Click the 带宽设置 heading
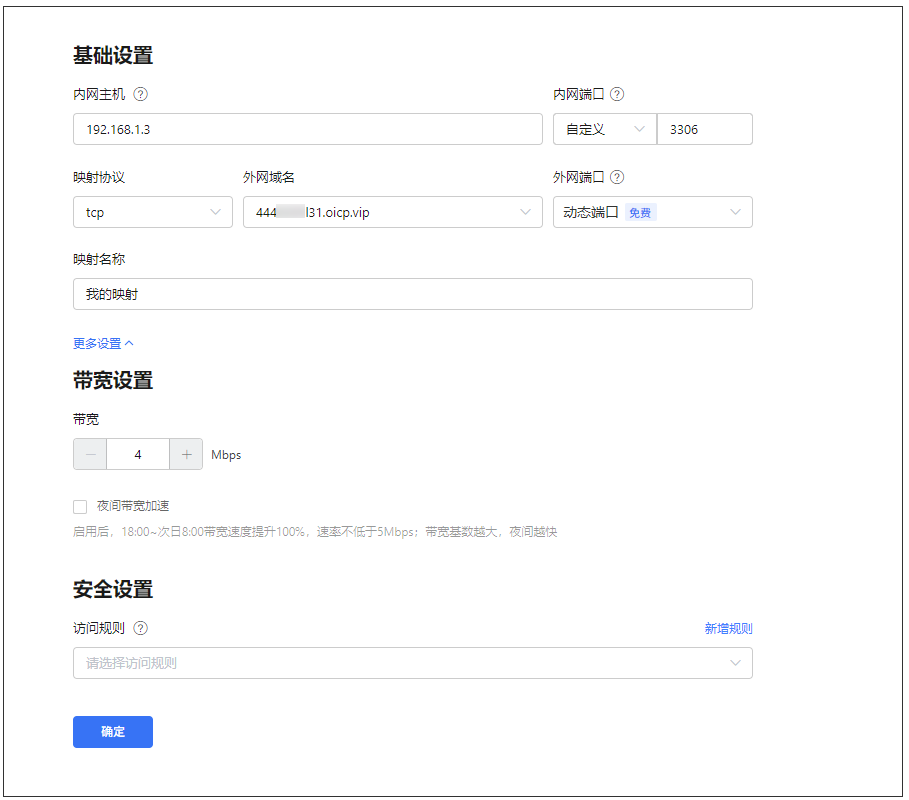 point(112,381)
